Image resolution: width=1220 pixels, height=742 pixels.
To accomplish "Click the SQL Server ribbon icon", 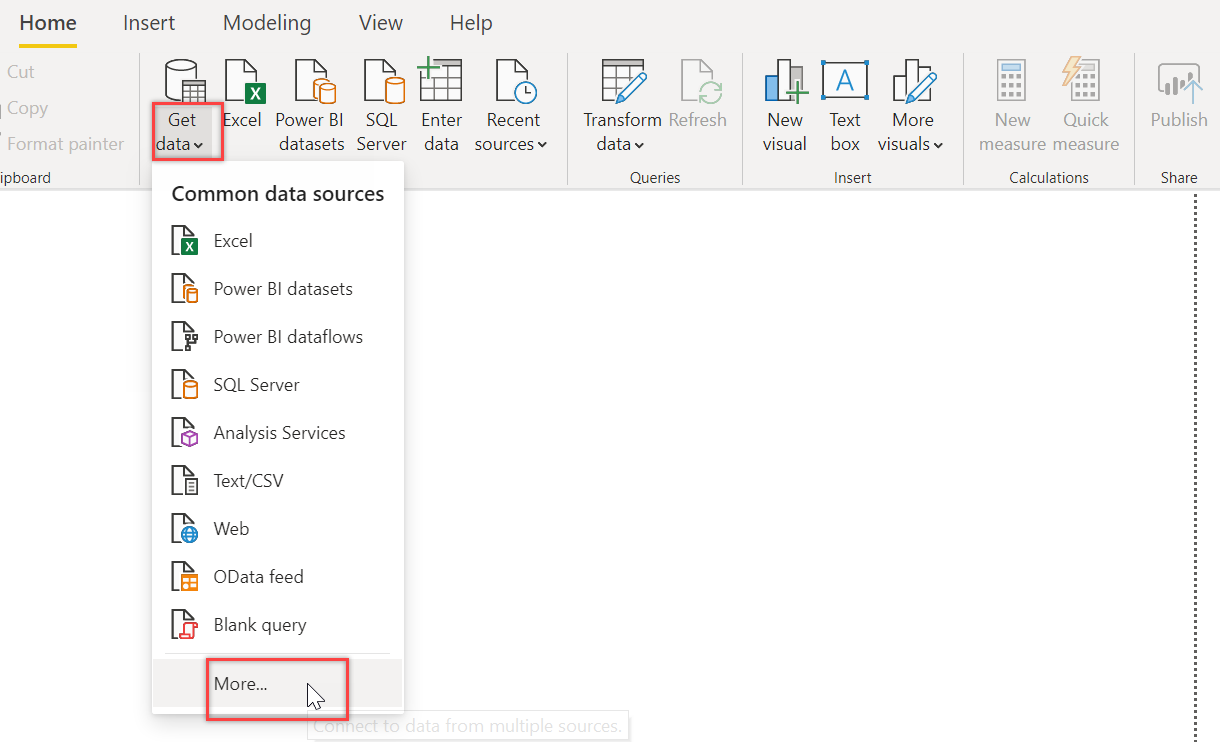I will [x=383, y=81].
